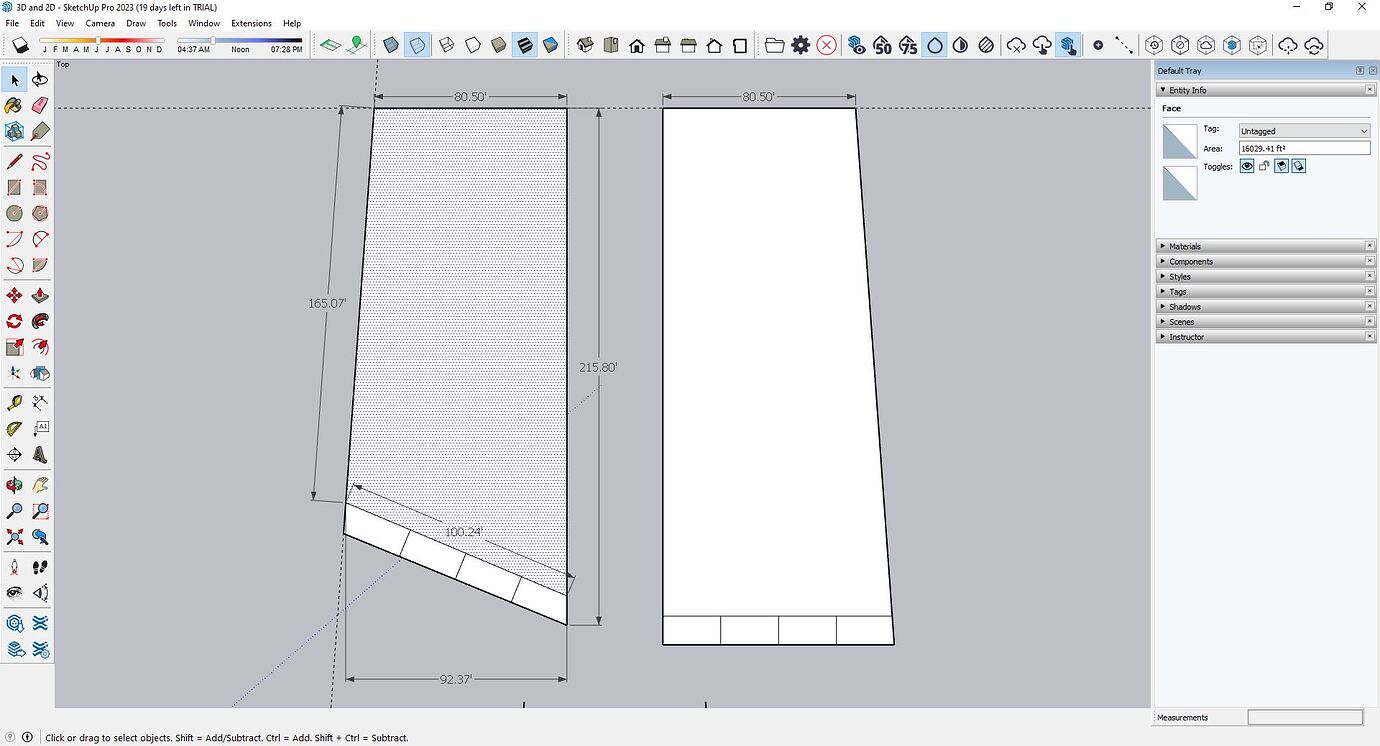Viewport: 1380px width, 746px height.
Task: Open the Untagged tag dropdown
Action: [x=1303, y=130]
